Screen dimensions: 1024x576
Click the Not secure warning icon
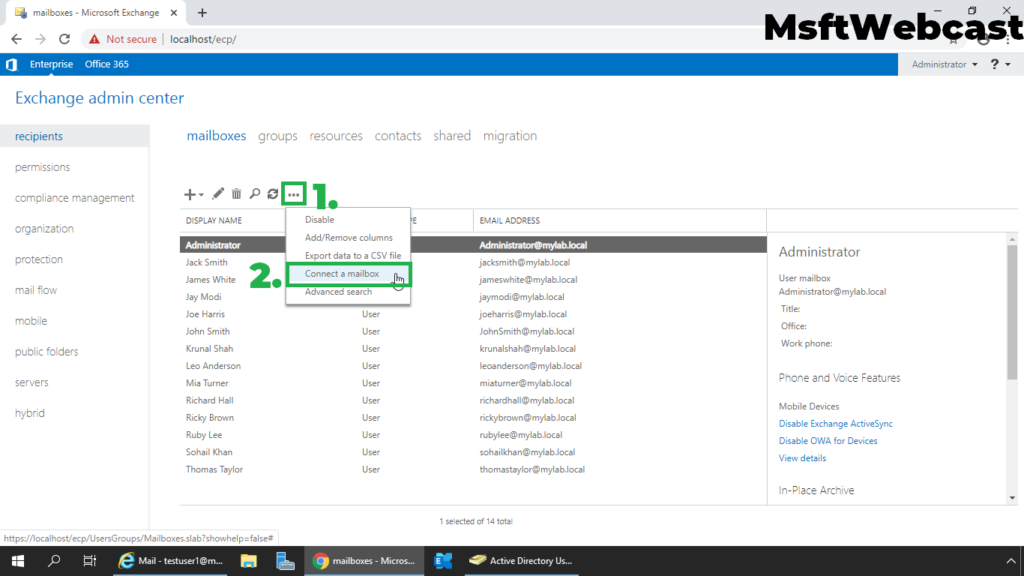point(95,39)
